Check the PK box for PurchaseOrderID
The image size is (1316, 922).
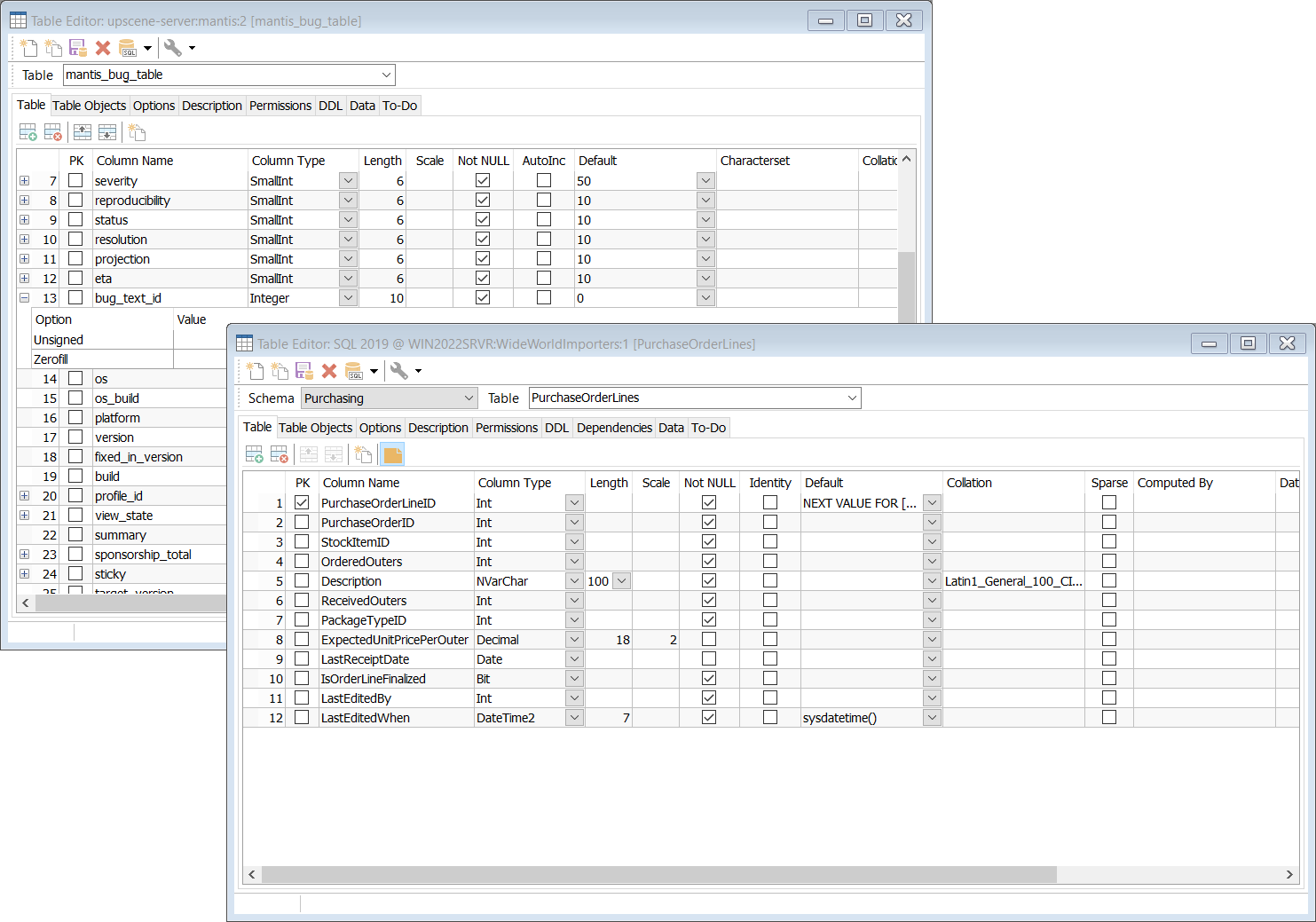(x=302, y=523)
